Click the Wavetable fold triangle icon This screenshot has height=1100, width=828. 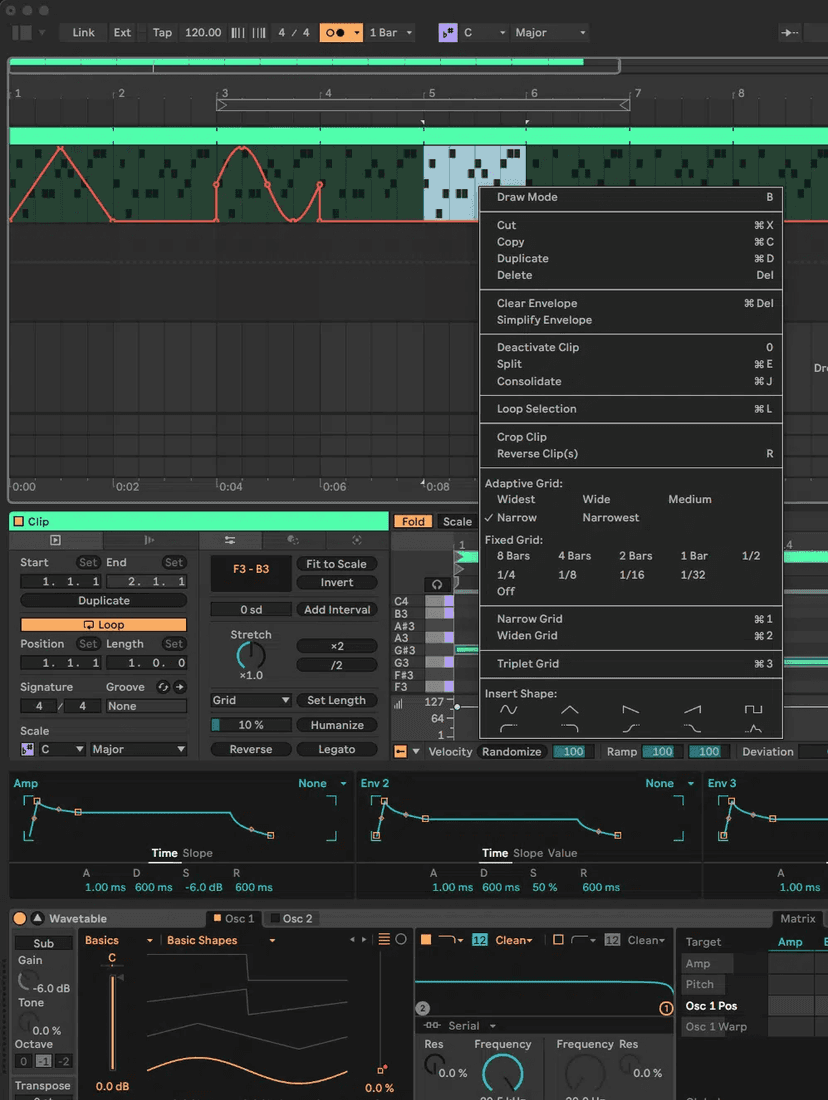37,918
